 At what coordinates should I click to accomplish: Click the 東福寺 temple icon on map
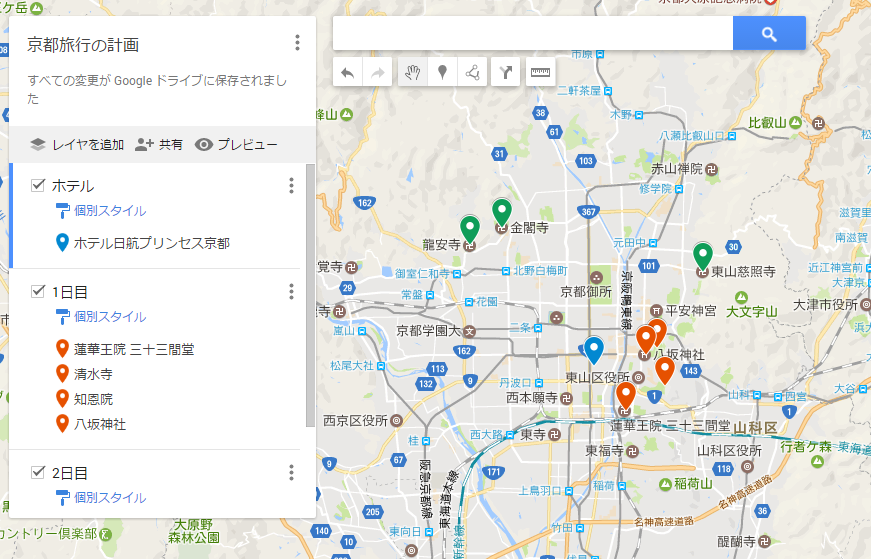(632, 451)
